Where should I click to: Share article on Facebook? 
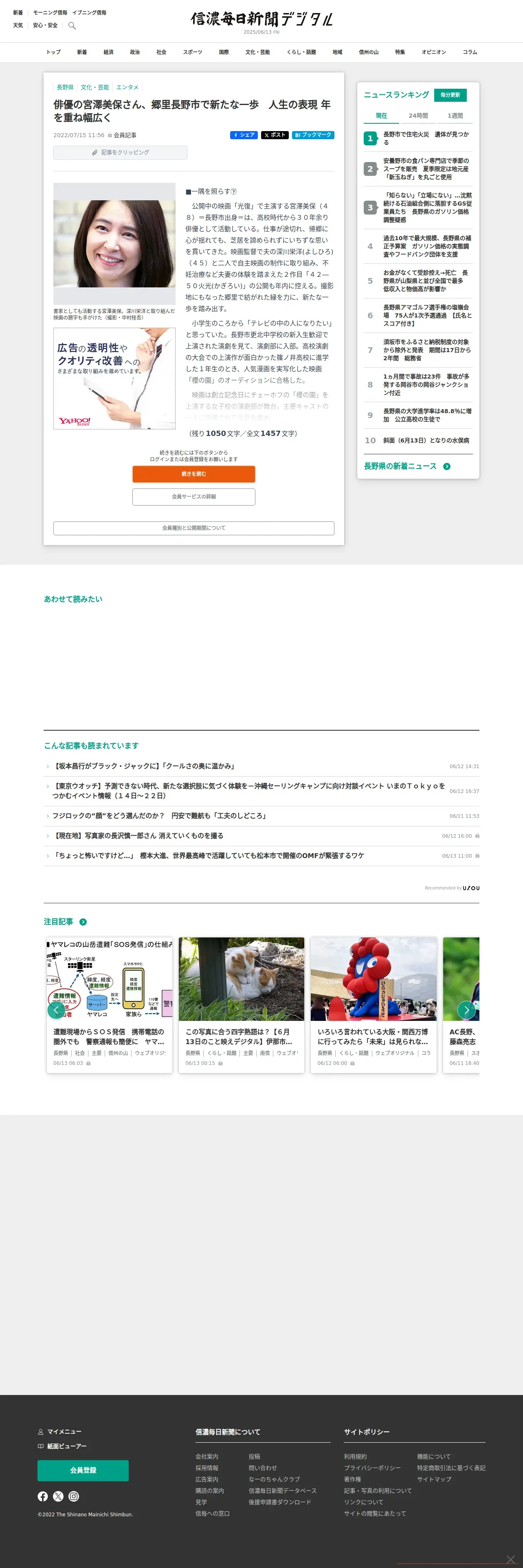click(x=244, y=135)
